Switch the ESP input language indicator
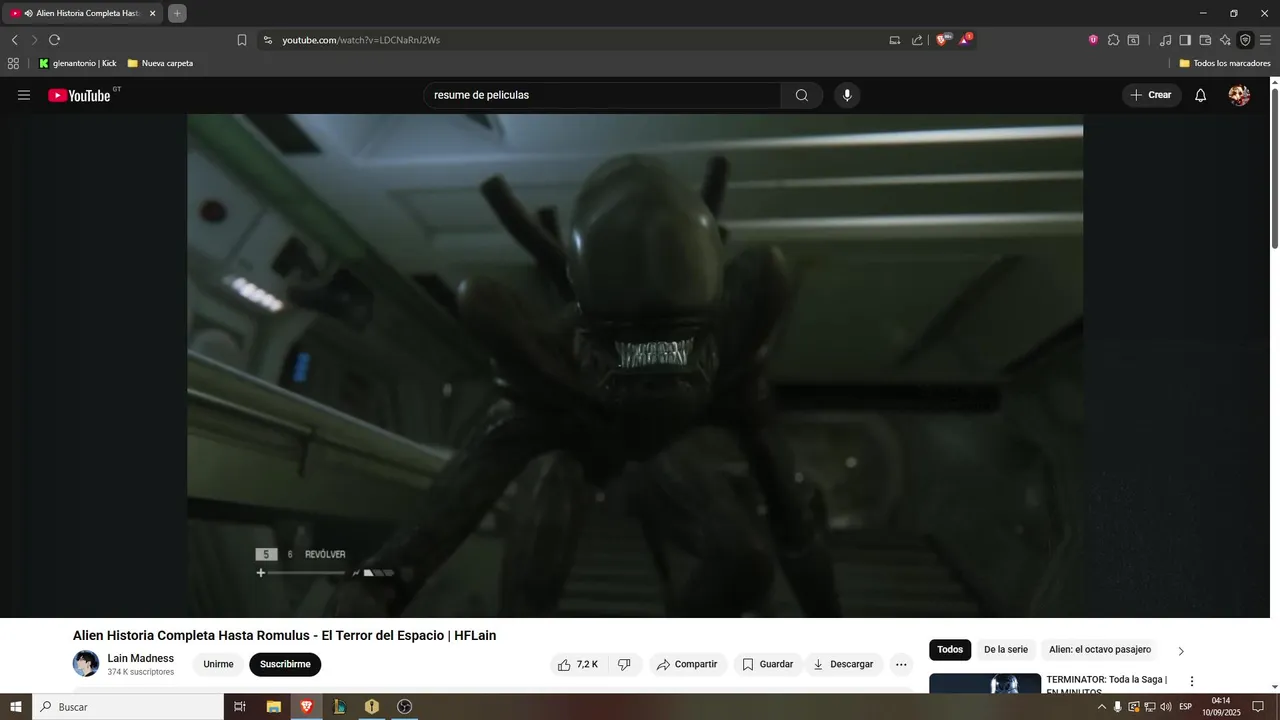This screenshot has width=1280, height=720. 1186,707
